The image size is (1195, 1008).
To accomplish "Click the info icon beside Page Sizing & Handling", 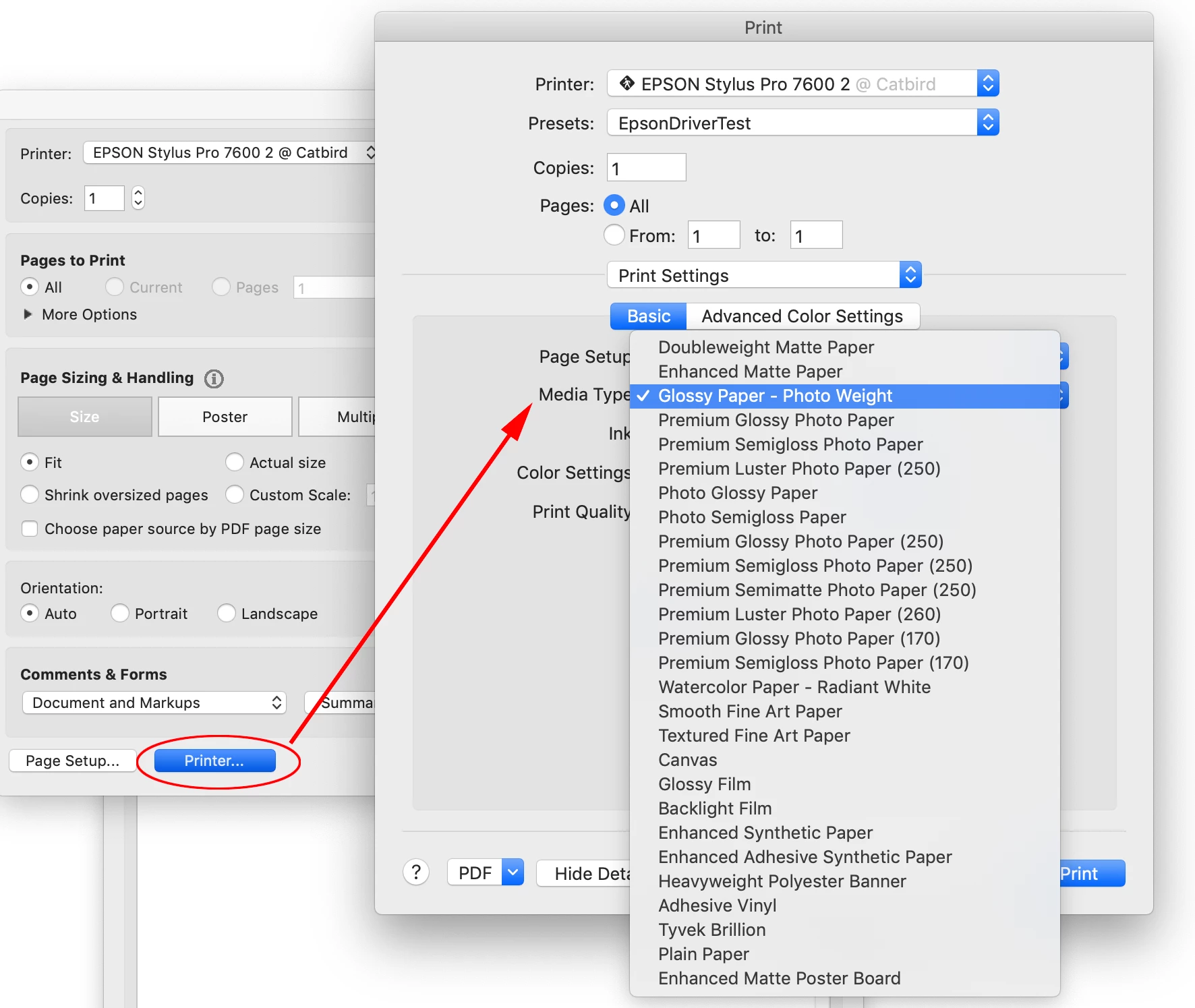I will pos(214,379).
